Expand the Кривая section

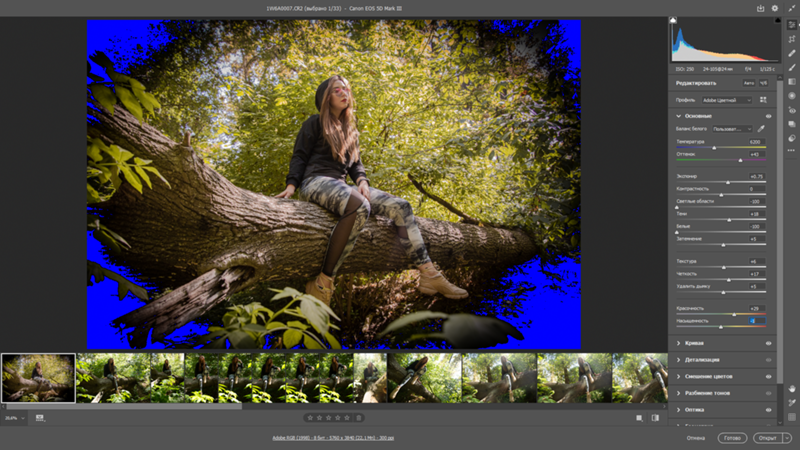point(679,343)
